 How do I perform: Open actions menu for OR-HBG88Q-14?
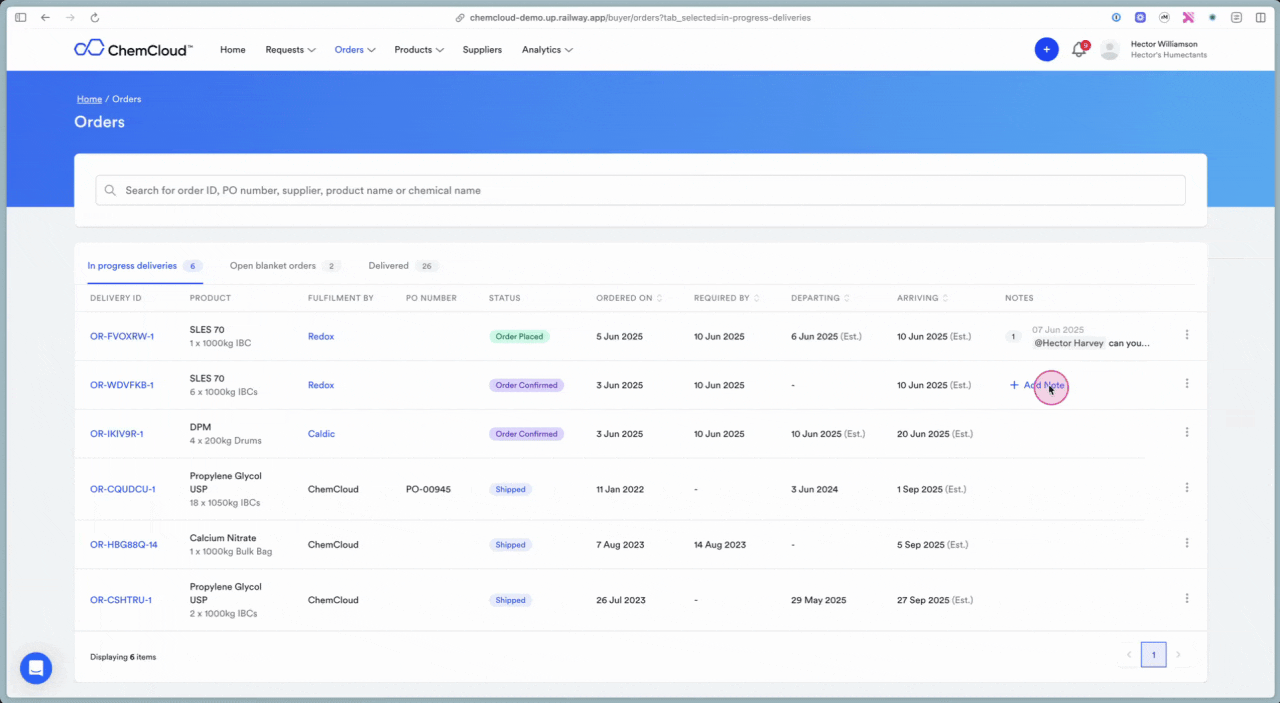1187,543
